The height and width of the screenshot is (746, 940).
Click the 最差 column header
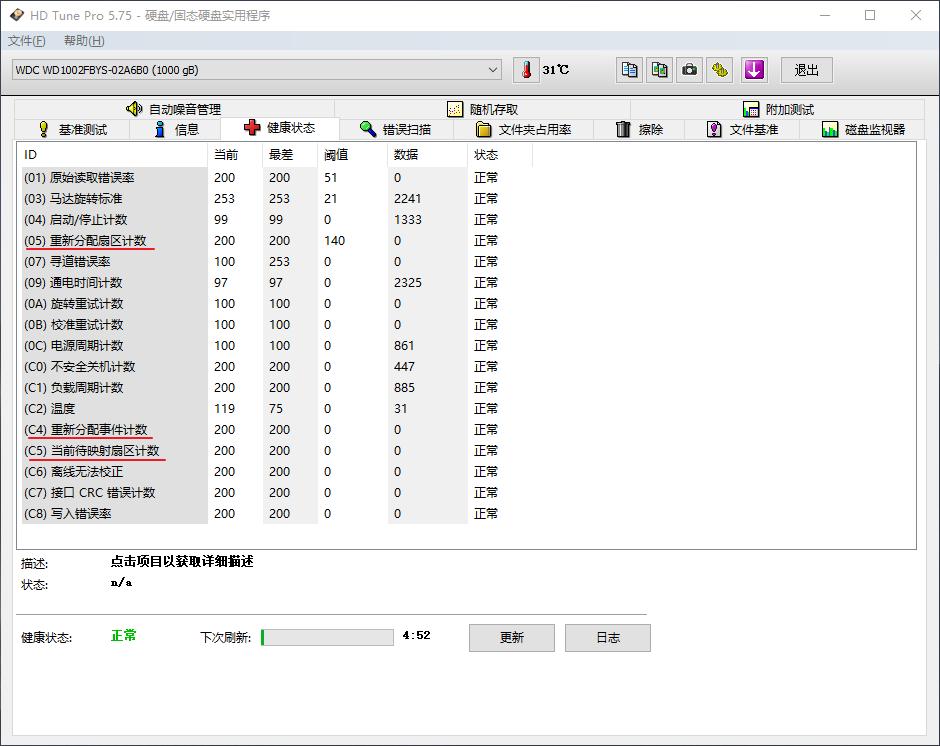click(290, 155)
